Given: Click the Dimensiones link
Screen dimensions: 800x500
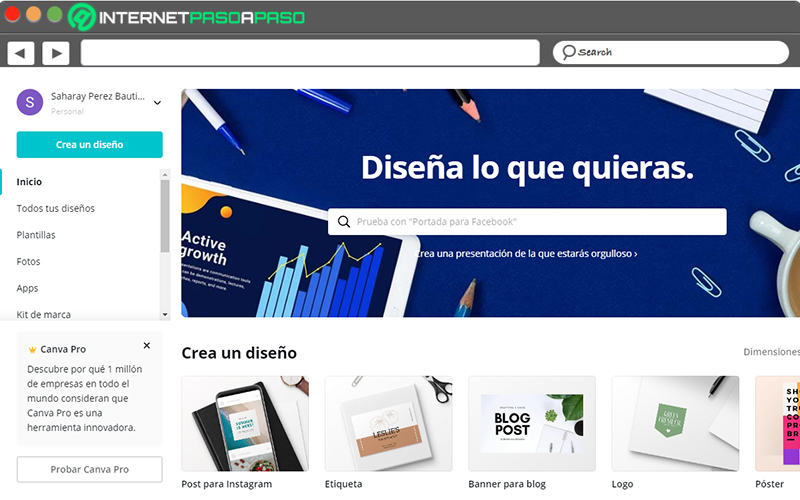Looking at the screenshot, I should [x=771, y=352].
